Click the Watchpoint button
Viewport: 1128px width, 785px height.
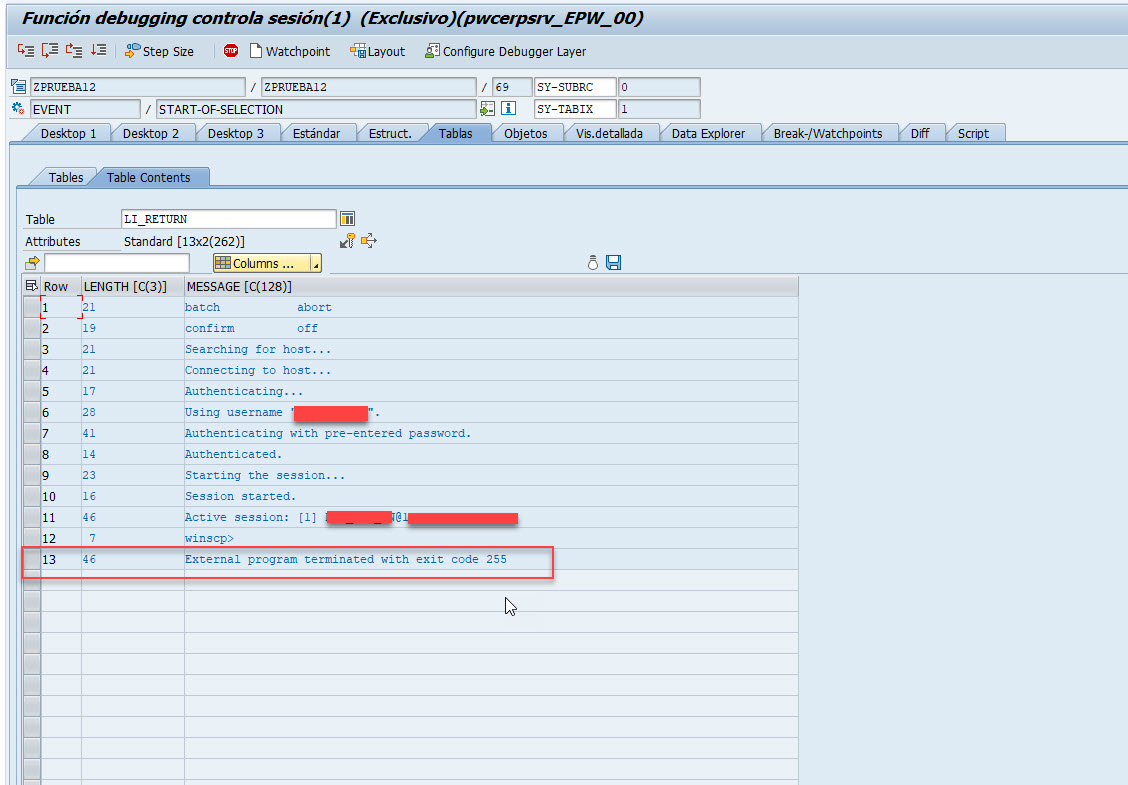coord(289,51)
